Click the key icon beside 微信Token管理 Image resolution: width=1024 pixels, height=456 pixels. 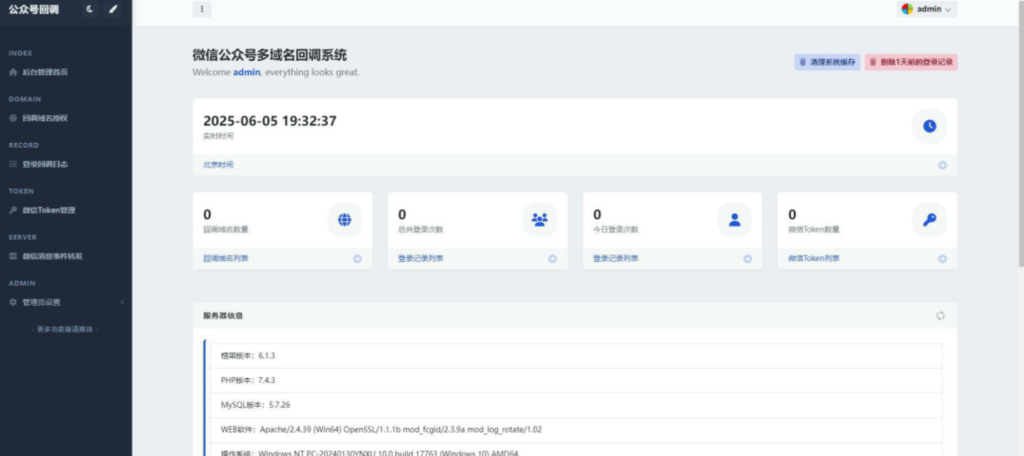(13, 210)
